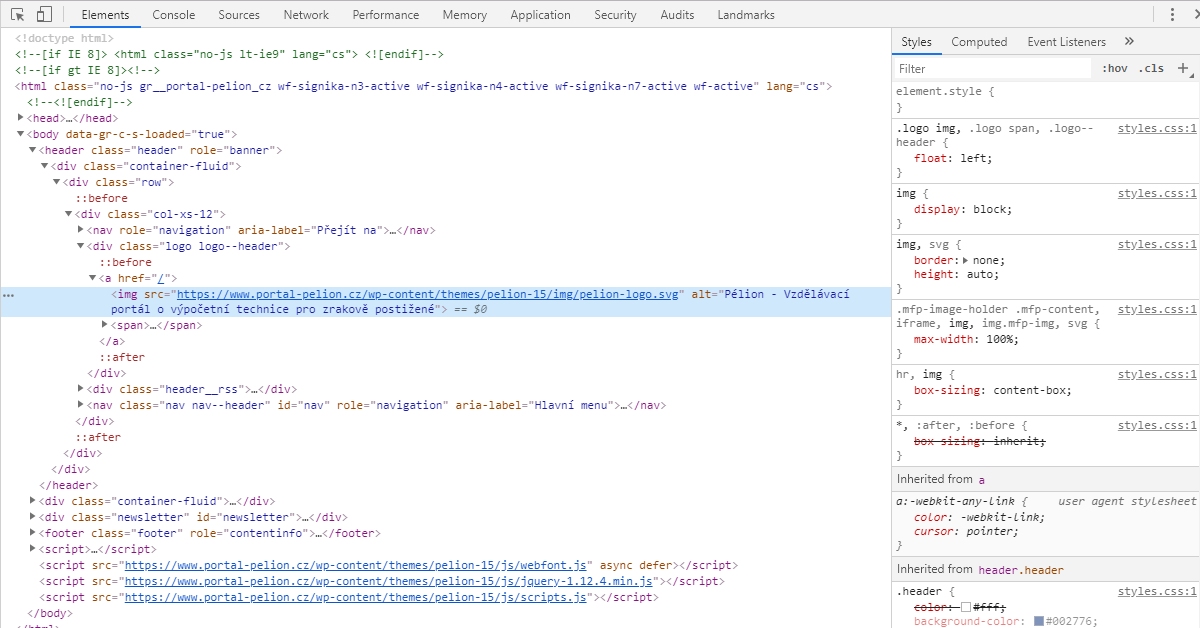1200x628 pixels.
Task: Click the height: auto declaration
Action: (957, 274)
